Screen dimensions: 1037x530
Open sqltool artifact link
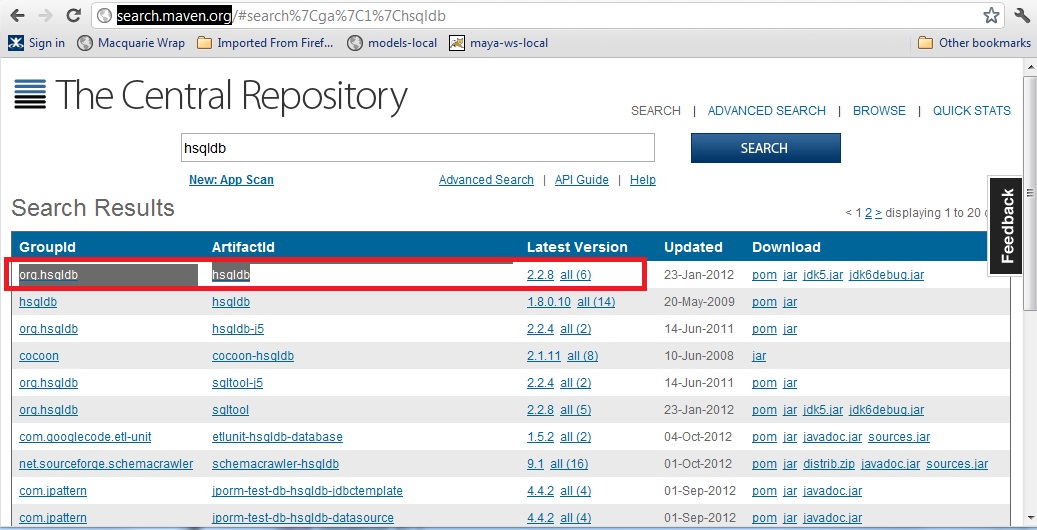pos(230,410)
